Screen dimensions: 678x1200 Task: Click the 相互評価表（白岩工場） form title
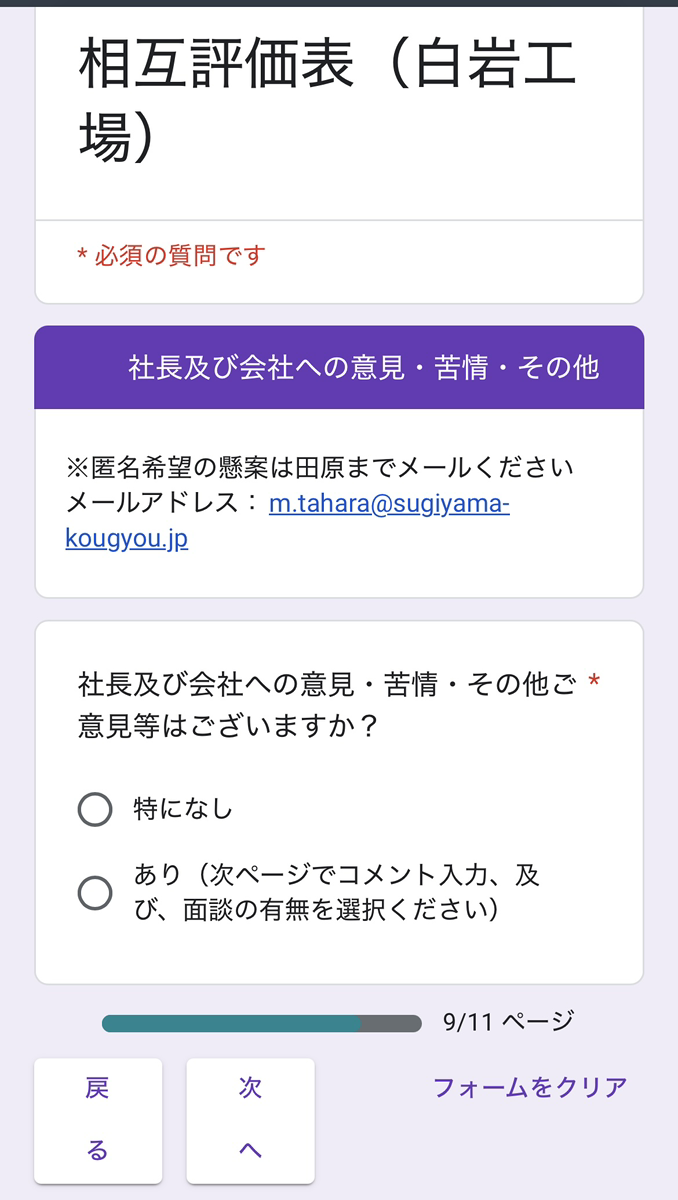[x=327, y=102]
